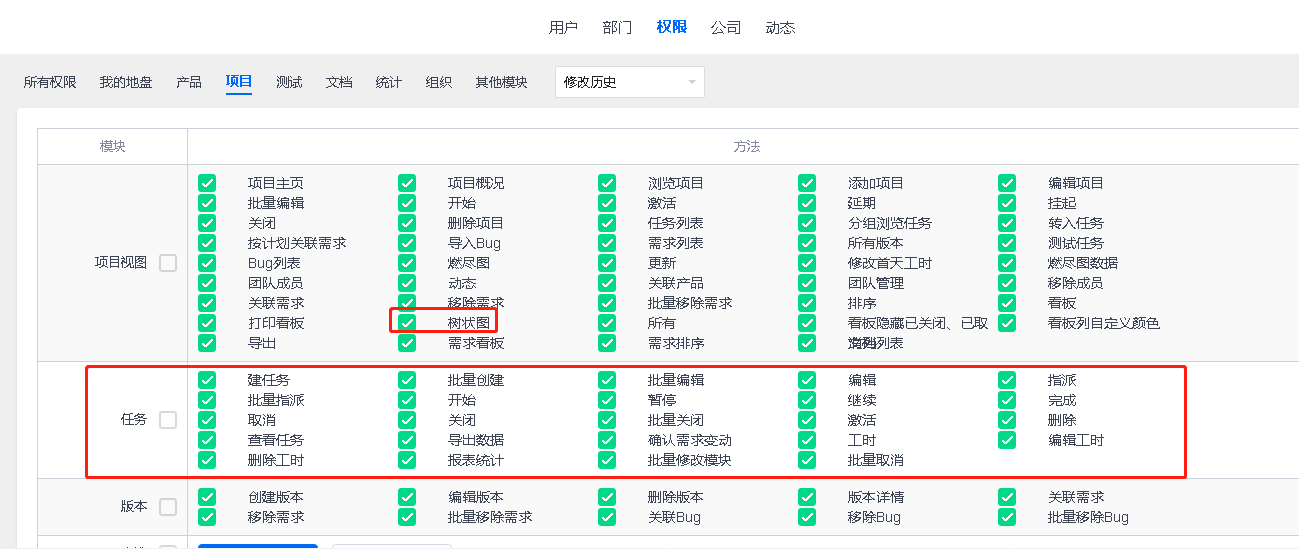Viewport: 1299px width, 558px height.
Task: Switch to the 公司 section
Action: pyautogui.click(x=726, y=27)
